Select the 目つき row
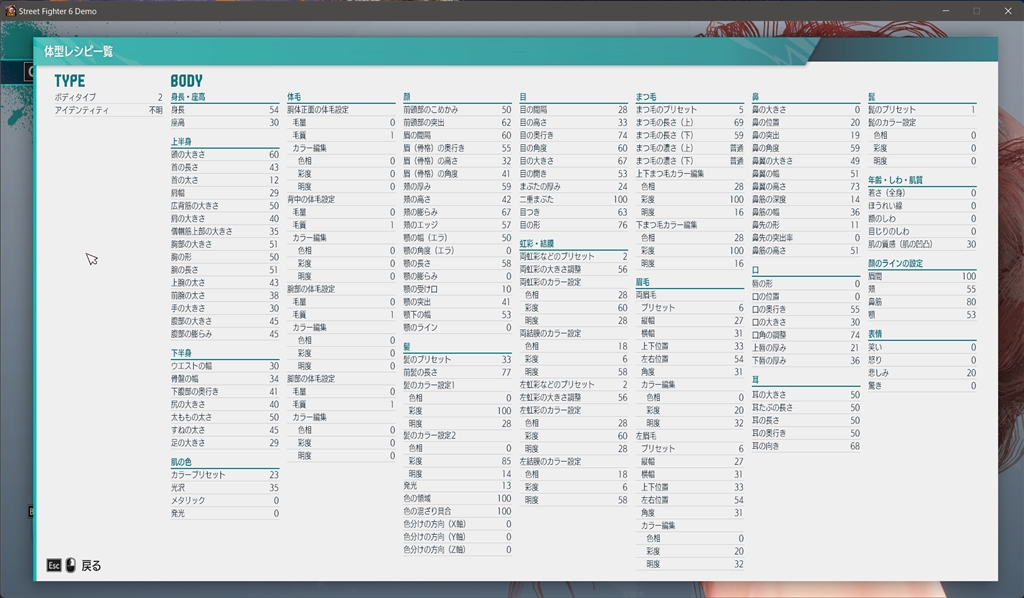 [x=573, y=212]
